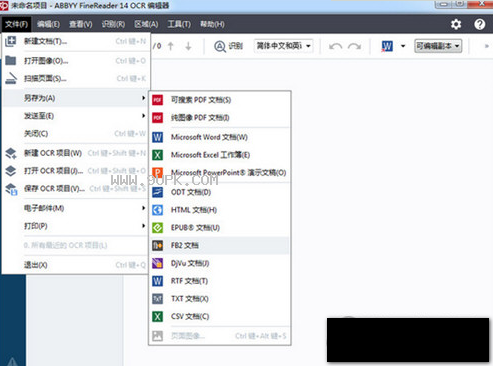Choose 新建 OCR 项目(W) entry
Screen dimensions: 493x366
76,153
